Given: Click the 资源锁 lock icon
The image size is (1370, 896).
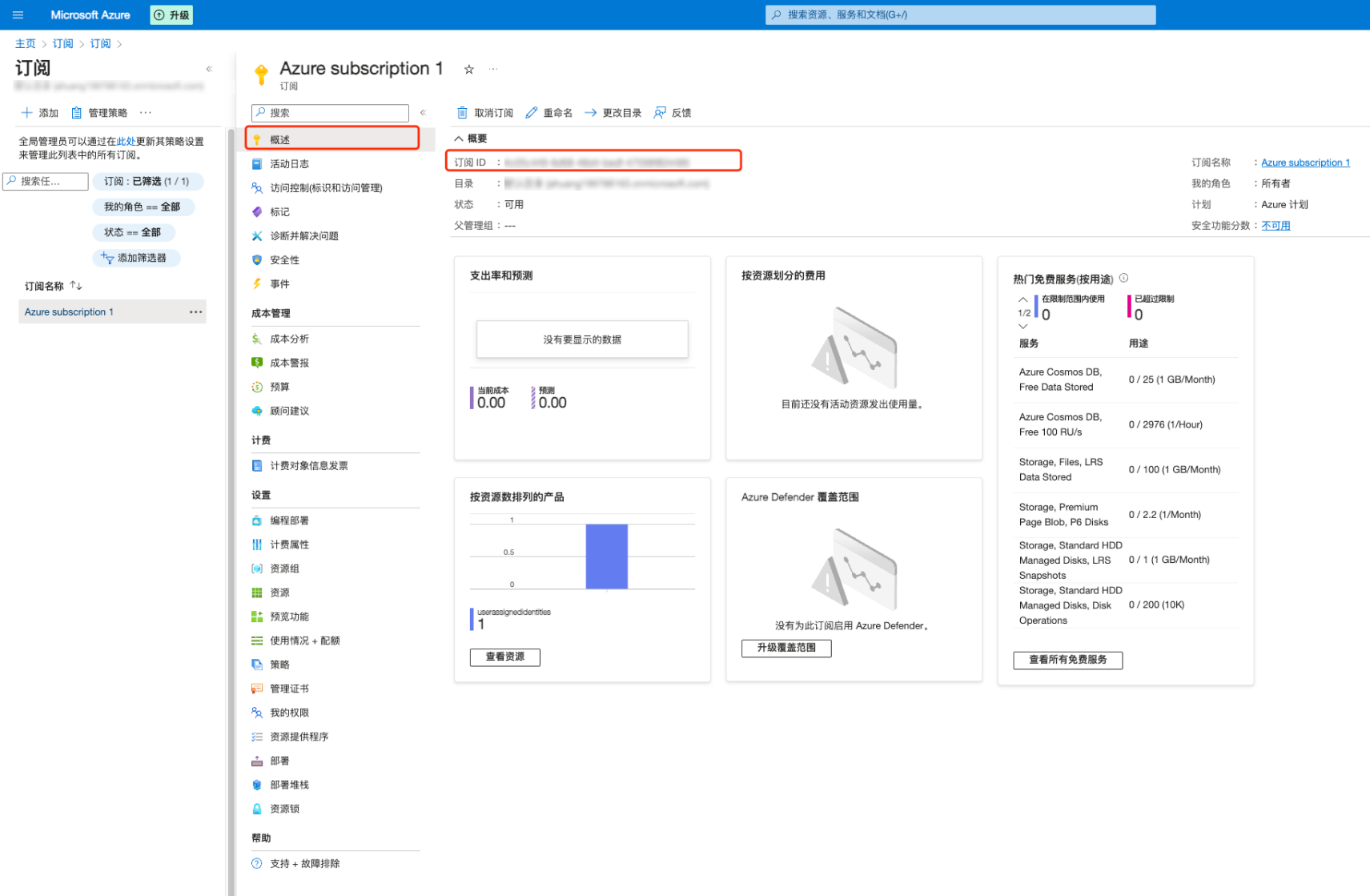Looking at the screenshot, I should point(257,809).
